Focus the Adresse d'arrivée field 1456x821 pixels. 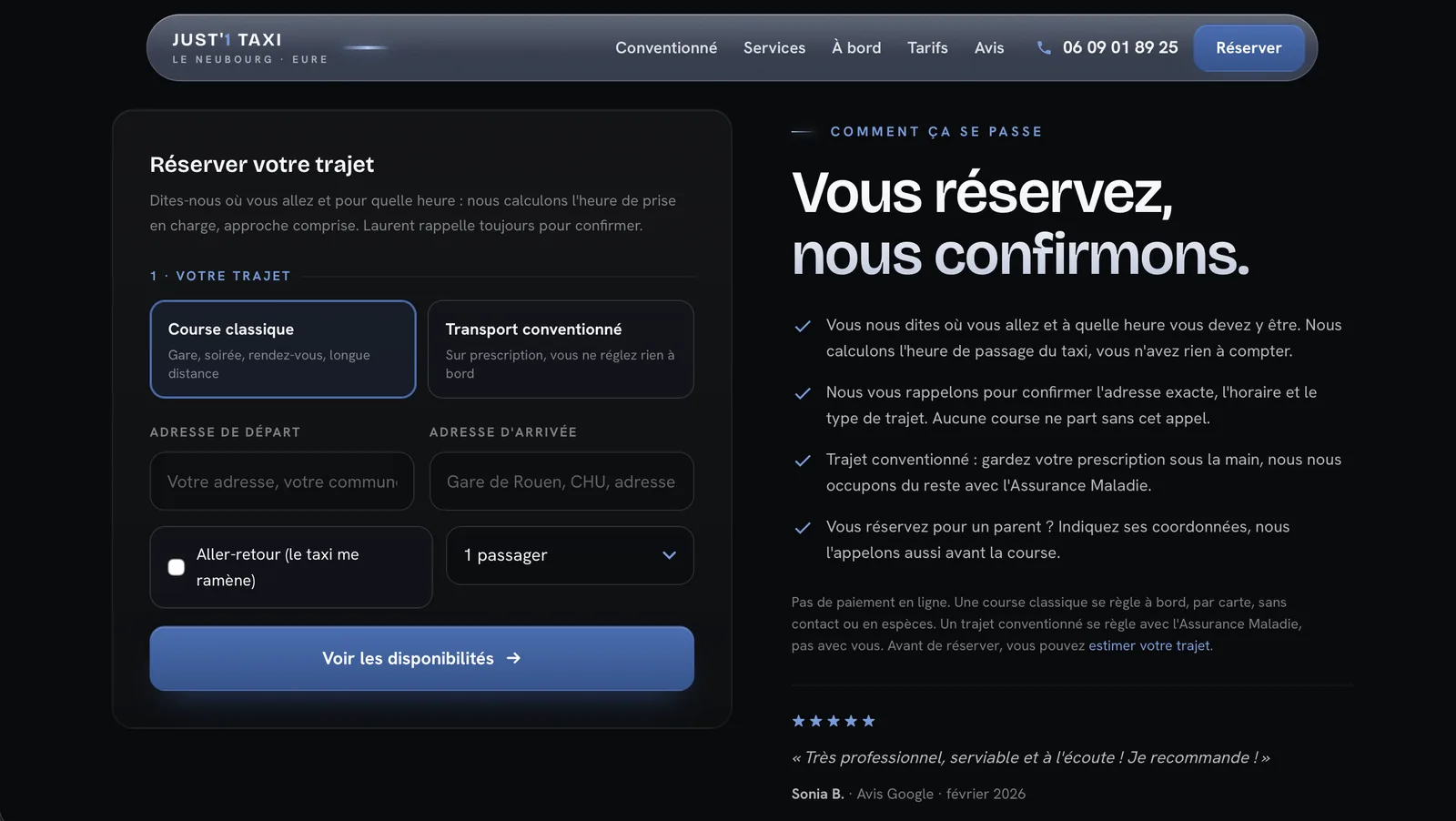point(561,481)
